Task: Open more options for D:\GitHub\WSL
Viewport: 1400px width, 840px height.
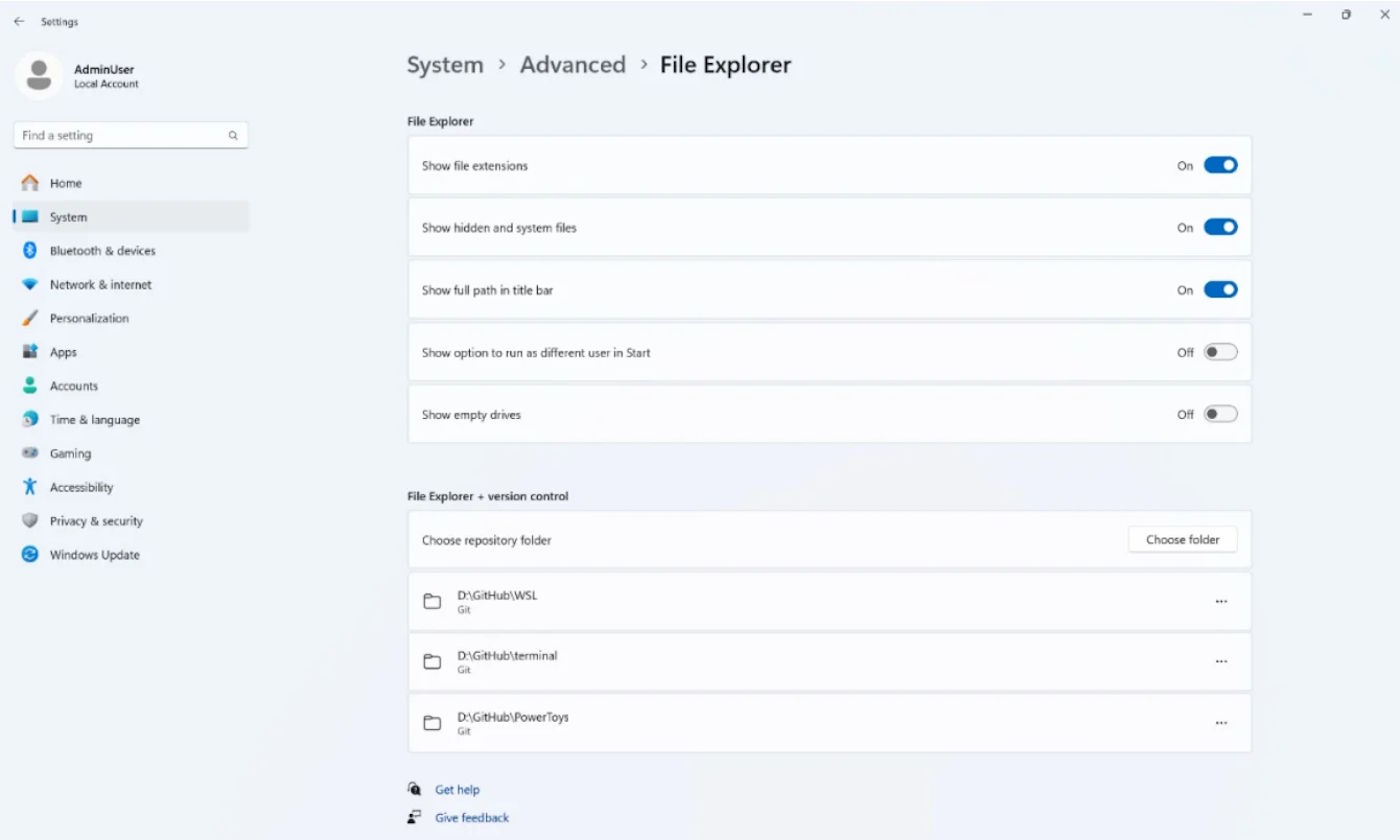Action: point(1221,602)
